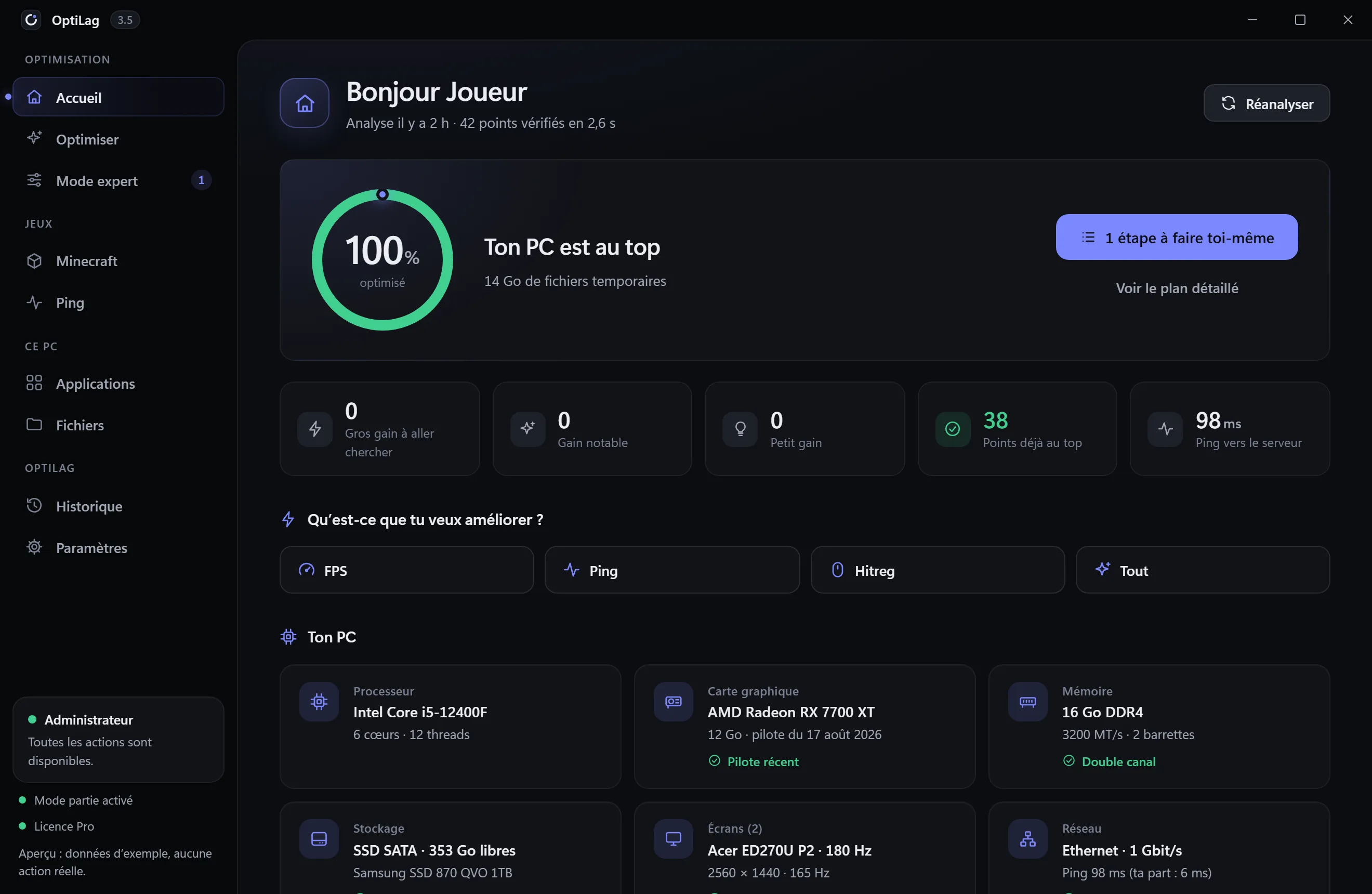Click the Réanalyser button
This screenshot has height=894, width=1372.
tap(1267, 103)
